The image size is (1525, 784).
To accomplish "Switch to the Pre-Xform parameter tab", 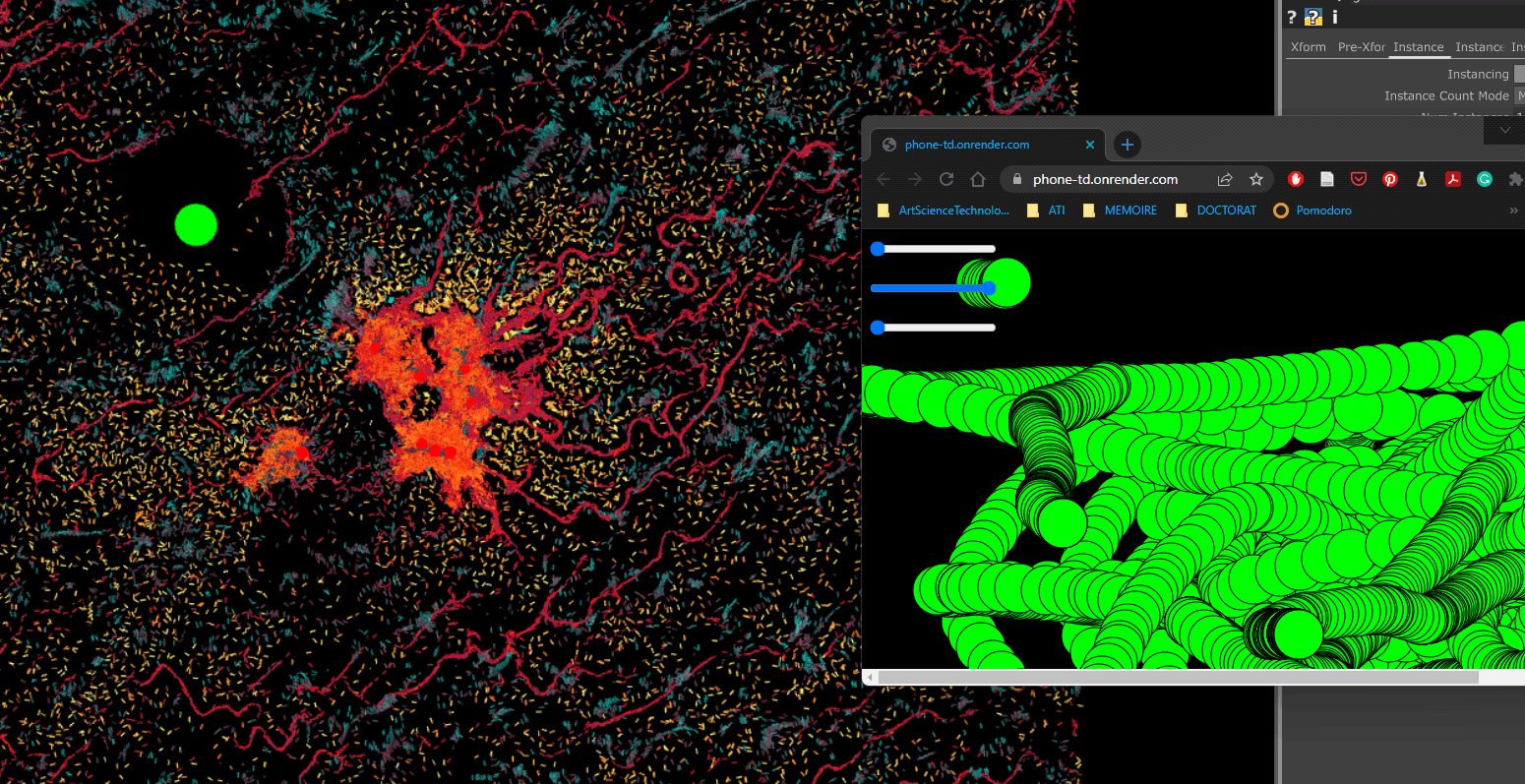I will click(x=1361, y=47).
